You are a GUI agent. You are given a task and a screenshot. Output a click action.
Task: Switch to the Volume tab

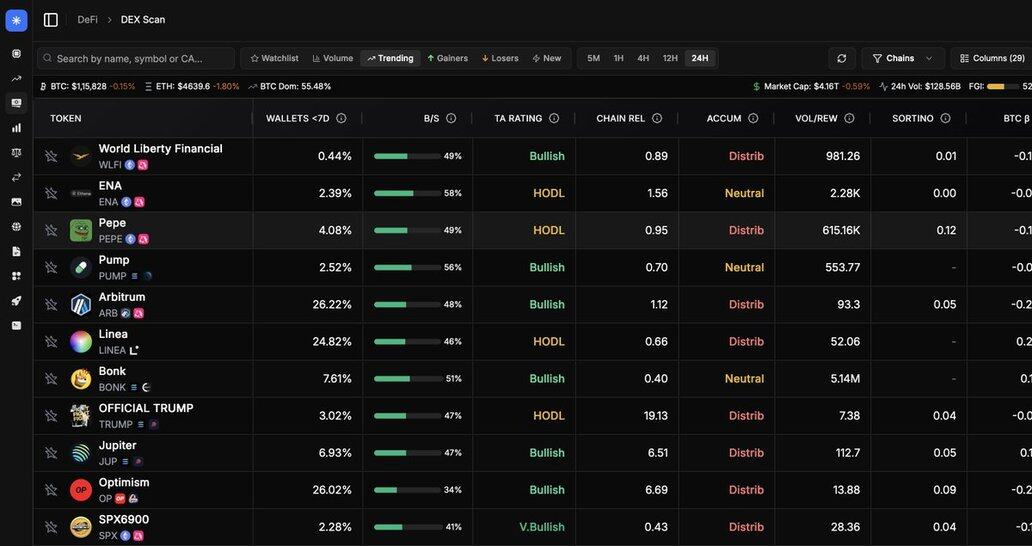click(332, 59)
